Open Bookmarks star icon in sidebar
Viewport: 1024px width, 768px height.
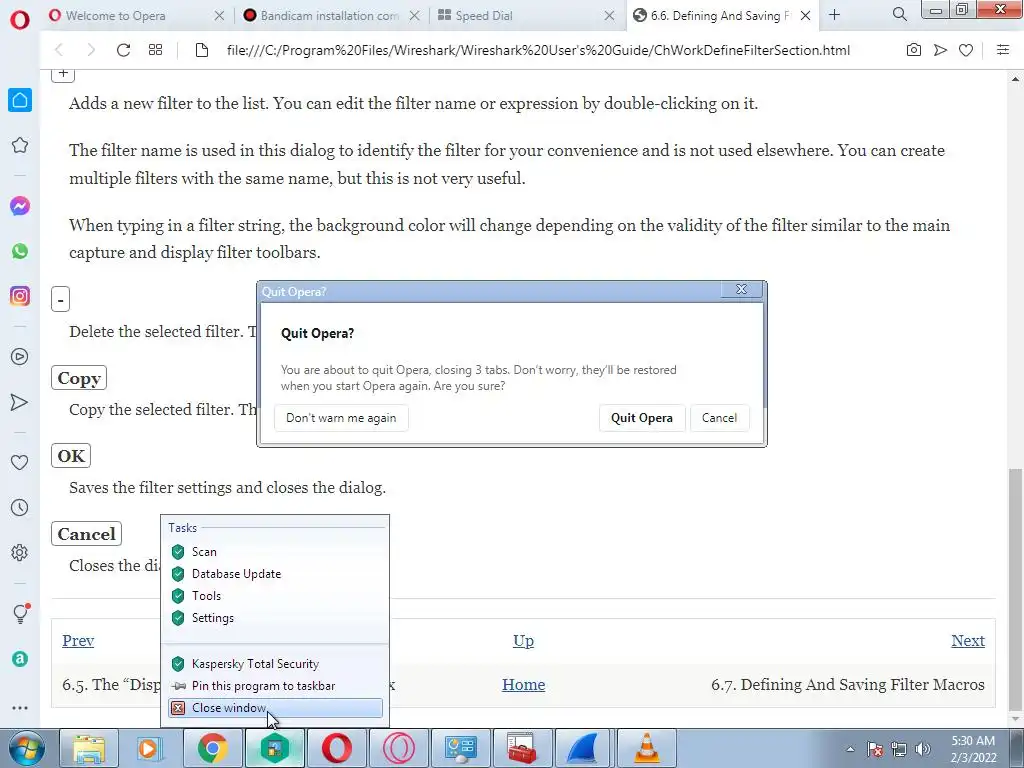(x=20, y=145)
